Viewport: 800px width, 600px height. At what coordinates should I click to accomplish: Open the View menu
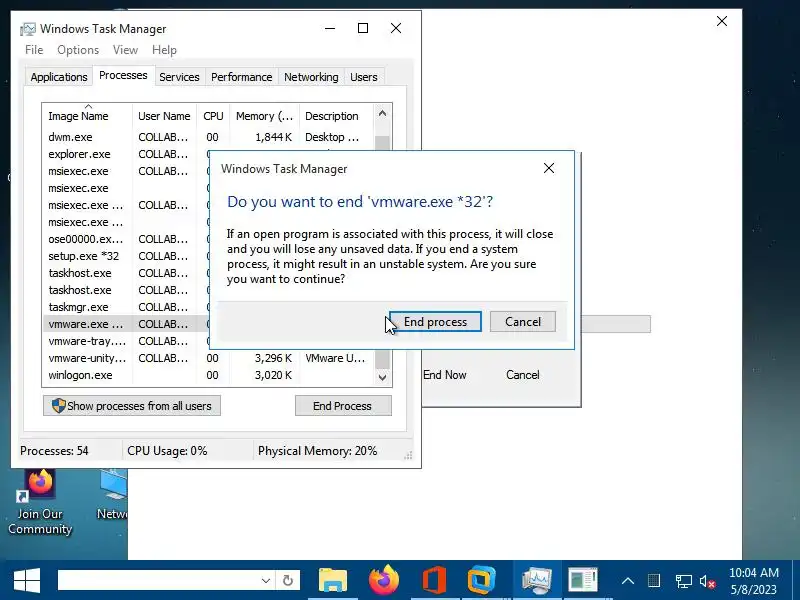126,50
